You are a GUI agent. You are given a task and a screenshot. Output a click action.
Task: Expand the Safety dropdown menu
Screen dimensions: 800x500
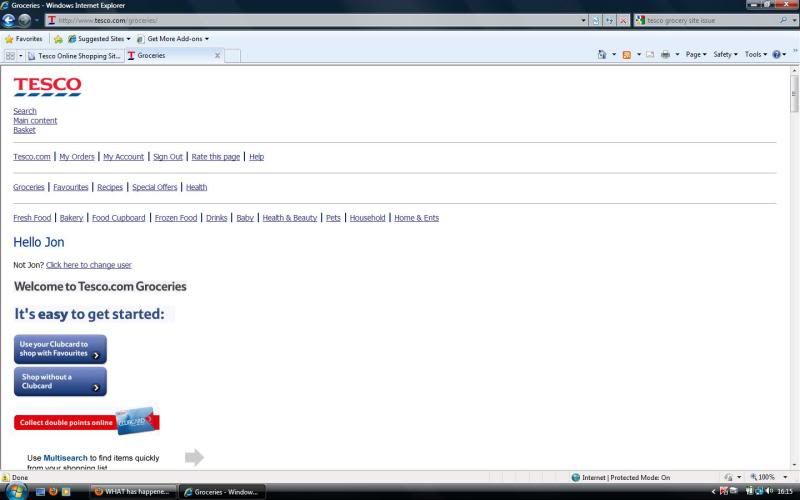(725, 55)
